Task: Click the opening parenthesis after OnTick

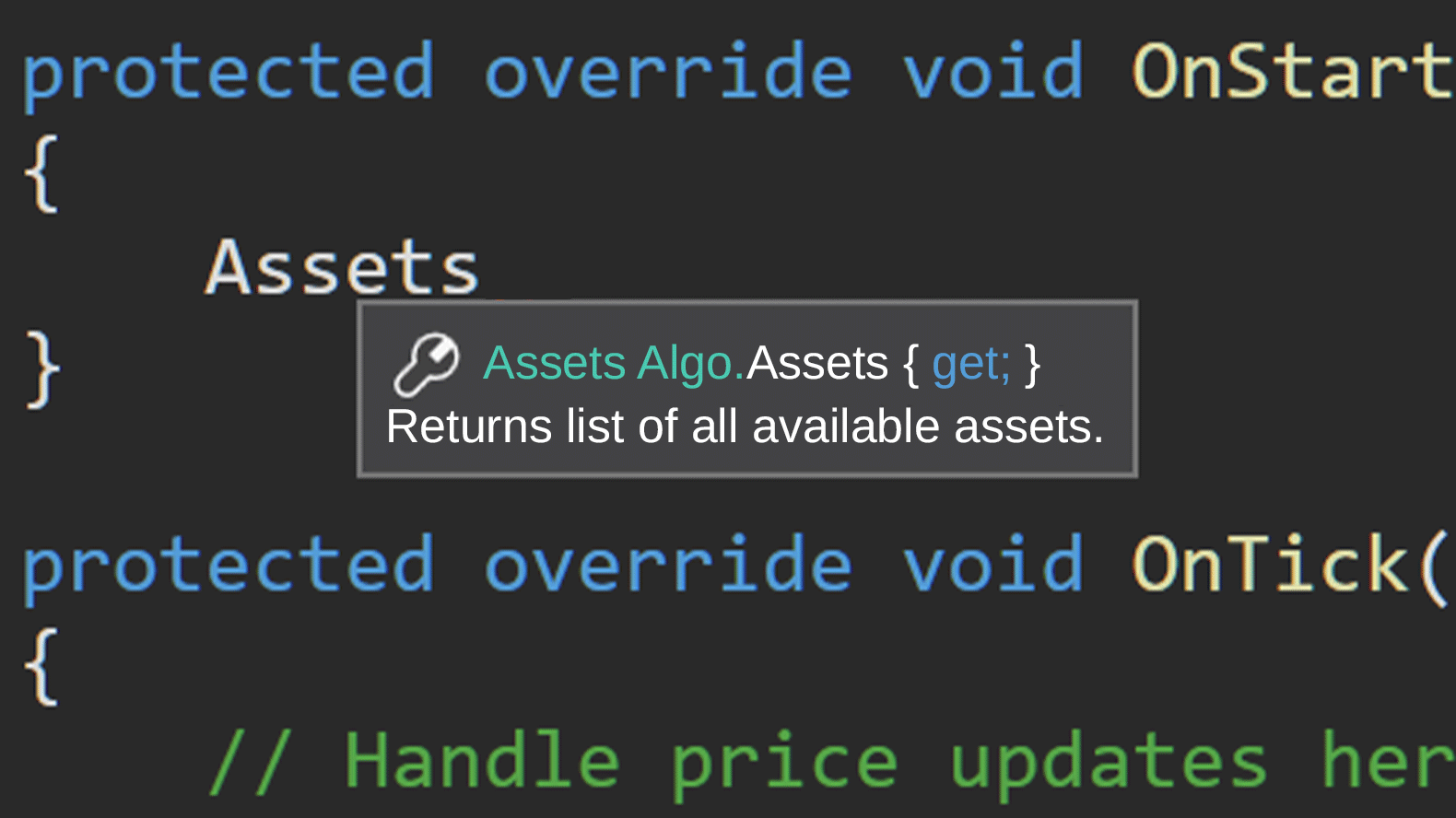Action: (1434, 567)
